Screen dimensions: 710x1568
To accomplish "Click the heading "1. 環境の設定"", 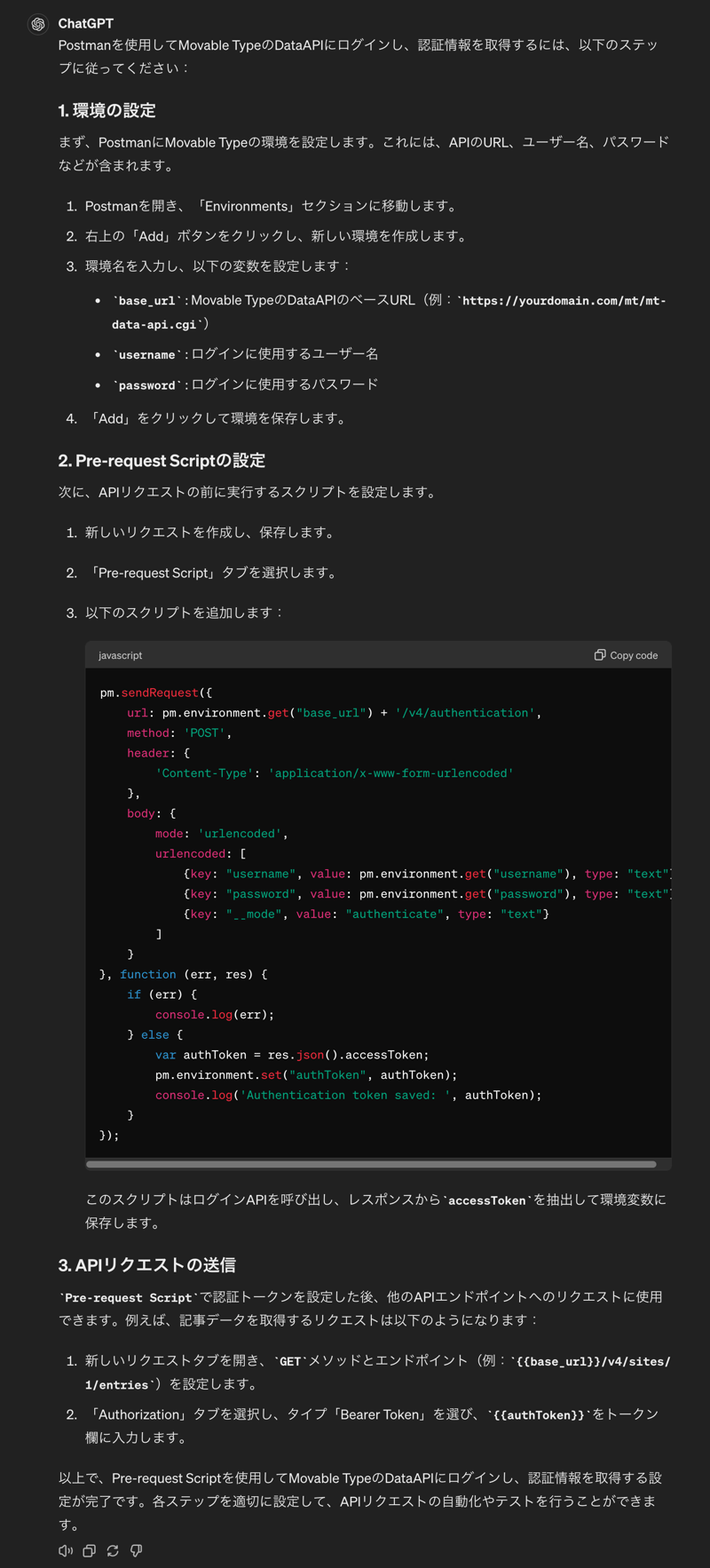I will pos(106,110).
